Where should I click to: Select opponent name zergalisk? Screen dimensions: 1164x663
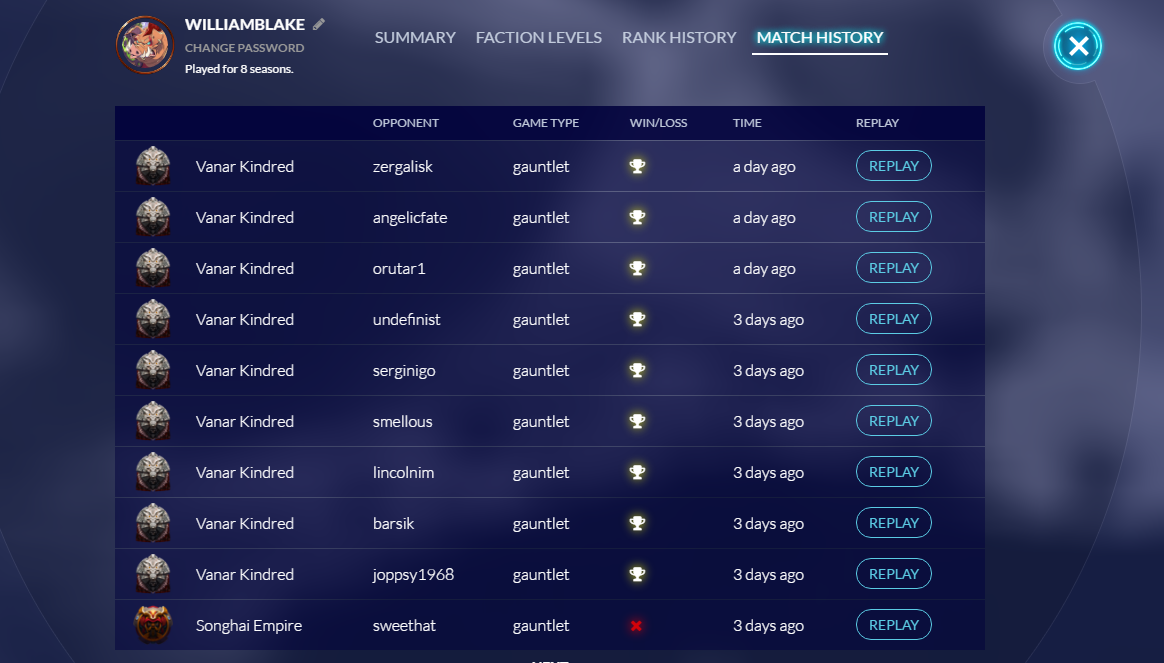pyautogui.click(x=402, y=167)
